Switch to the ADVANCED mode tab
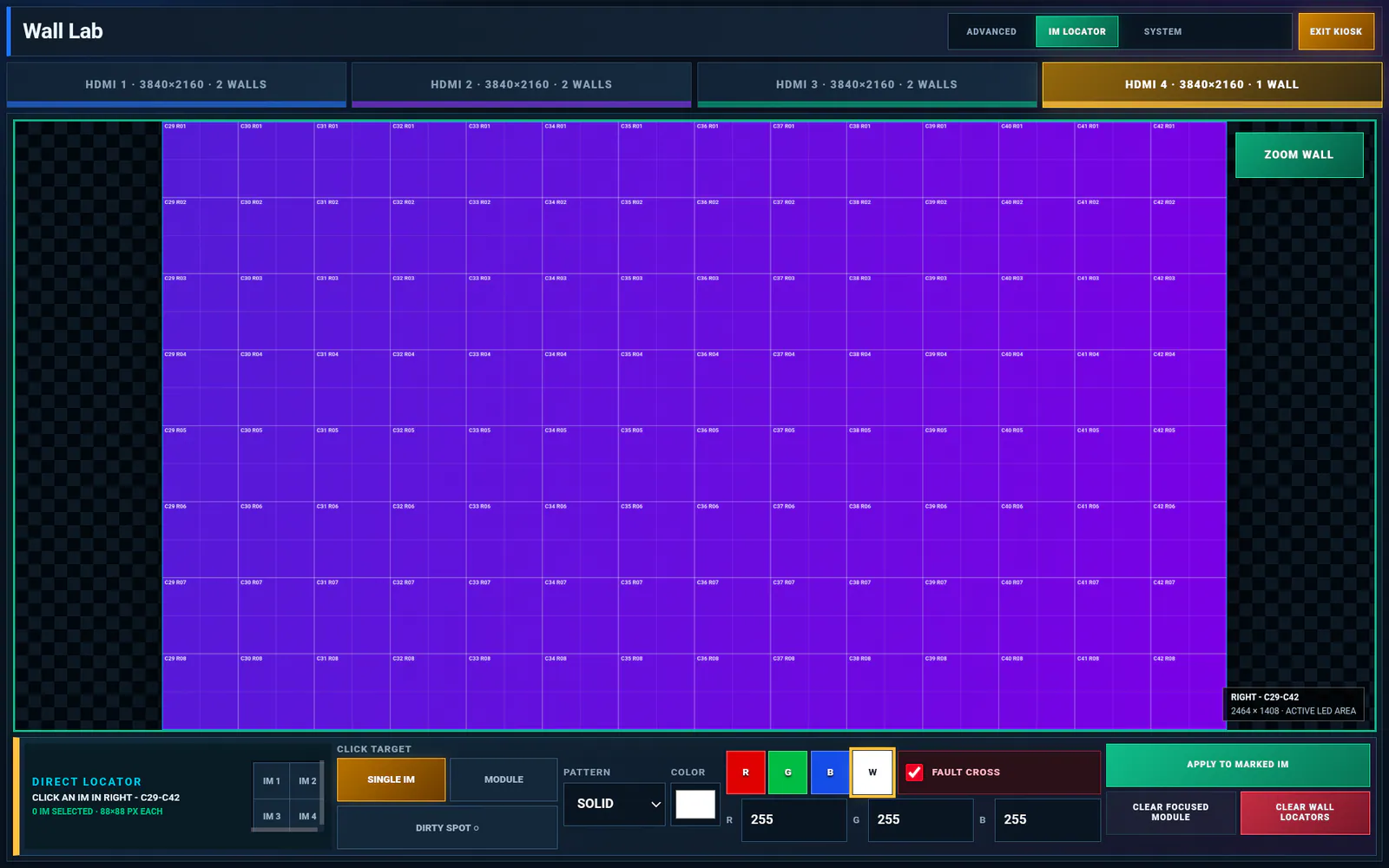1389x868 pixels. (x=991, y=31)
